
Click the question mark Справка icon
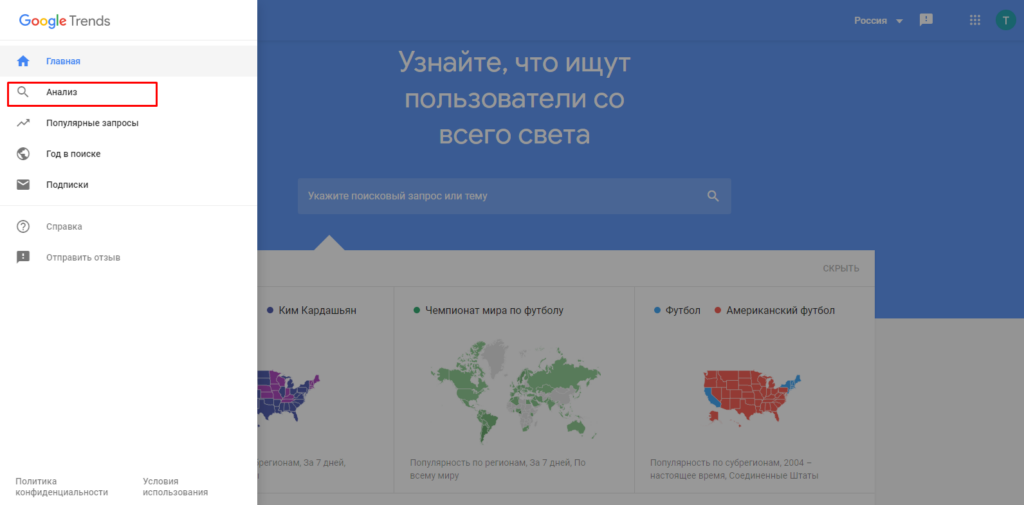[x=23, y=227]
